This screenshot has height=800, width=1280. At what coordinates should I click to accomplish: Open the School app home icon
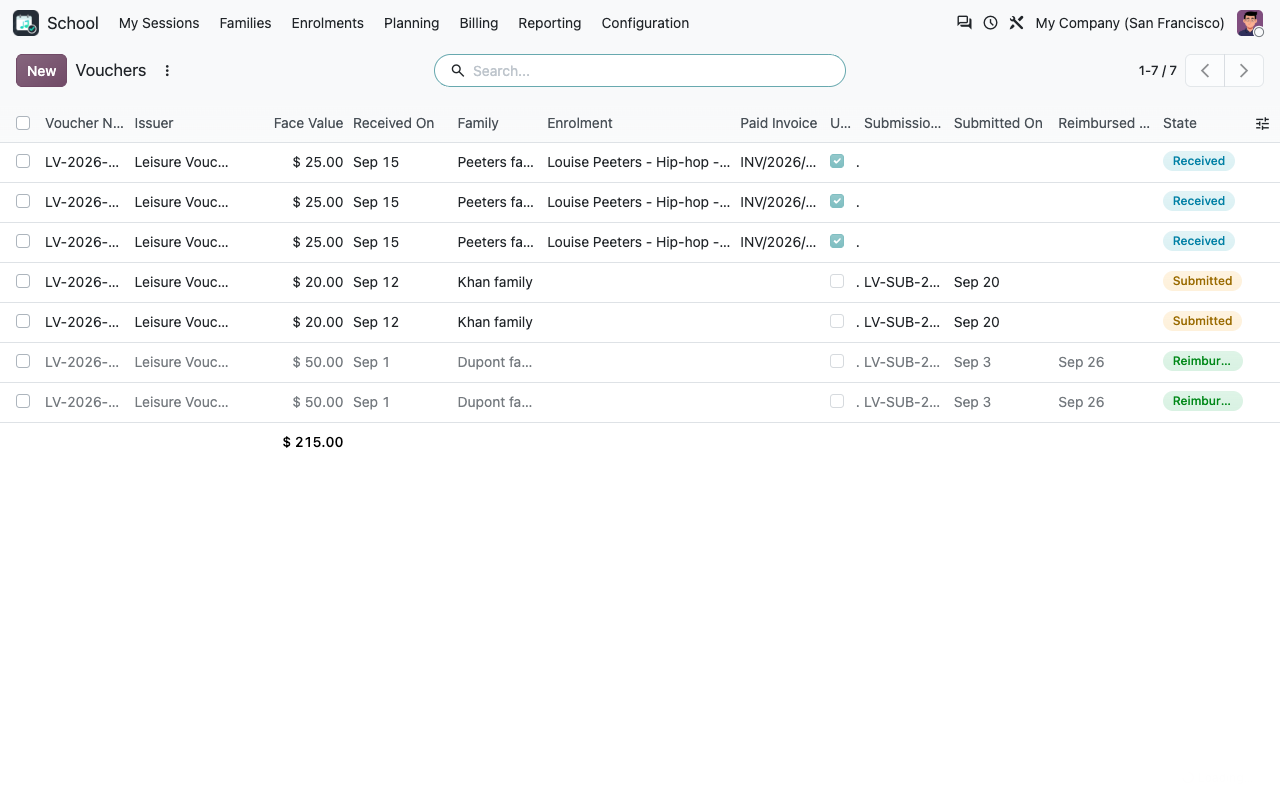click(x=26, y=23)
